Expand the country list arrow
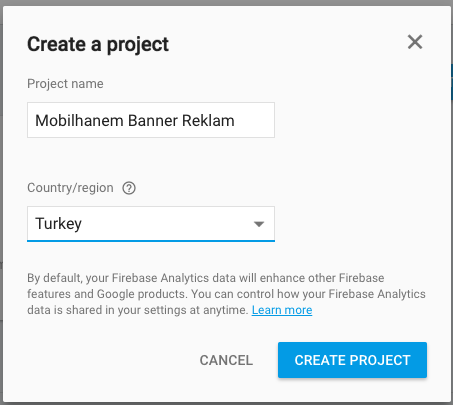The image size is (453, 405). (x=259, y=224)
